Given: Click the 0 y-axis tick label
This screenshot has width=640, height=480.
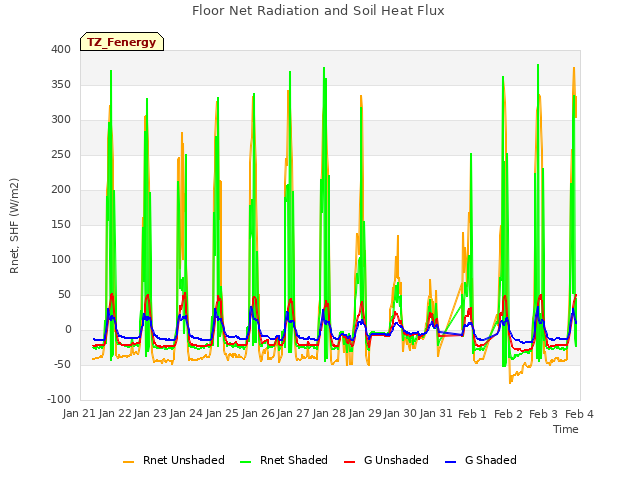Looking at the screenshot, I should tap(68, 330).
